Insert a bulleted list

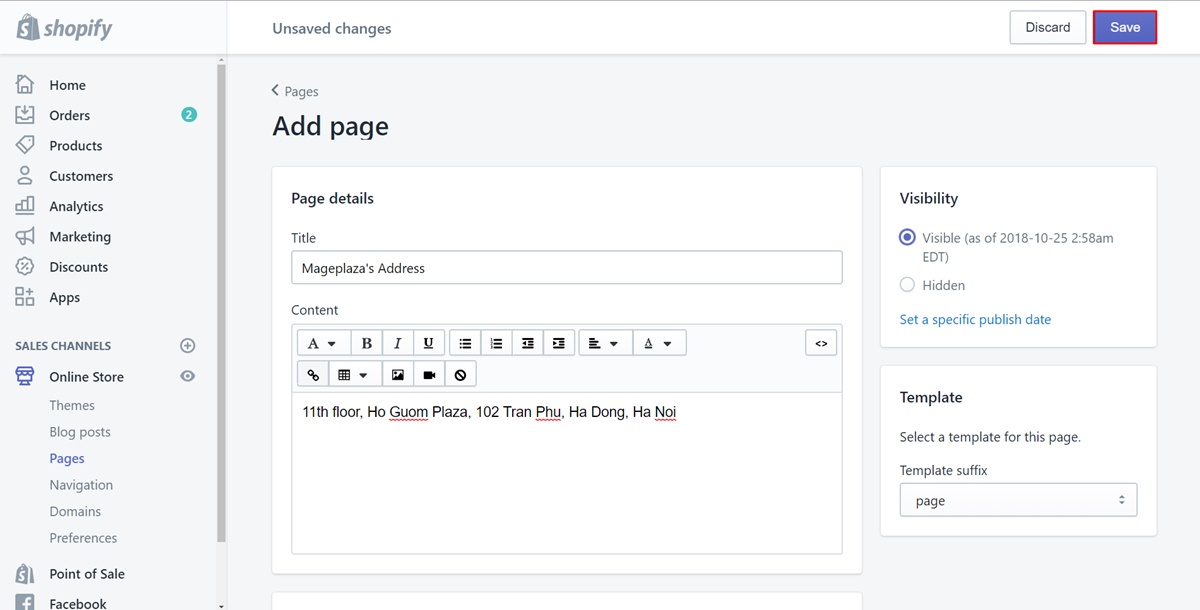click(465, 343)
